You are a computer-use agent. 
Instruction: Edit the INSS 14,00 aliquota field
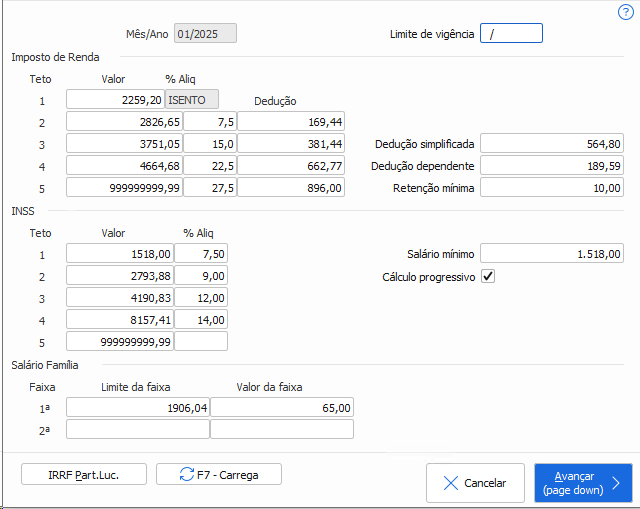tap(201, 320)
